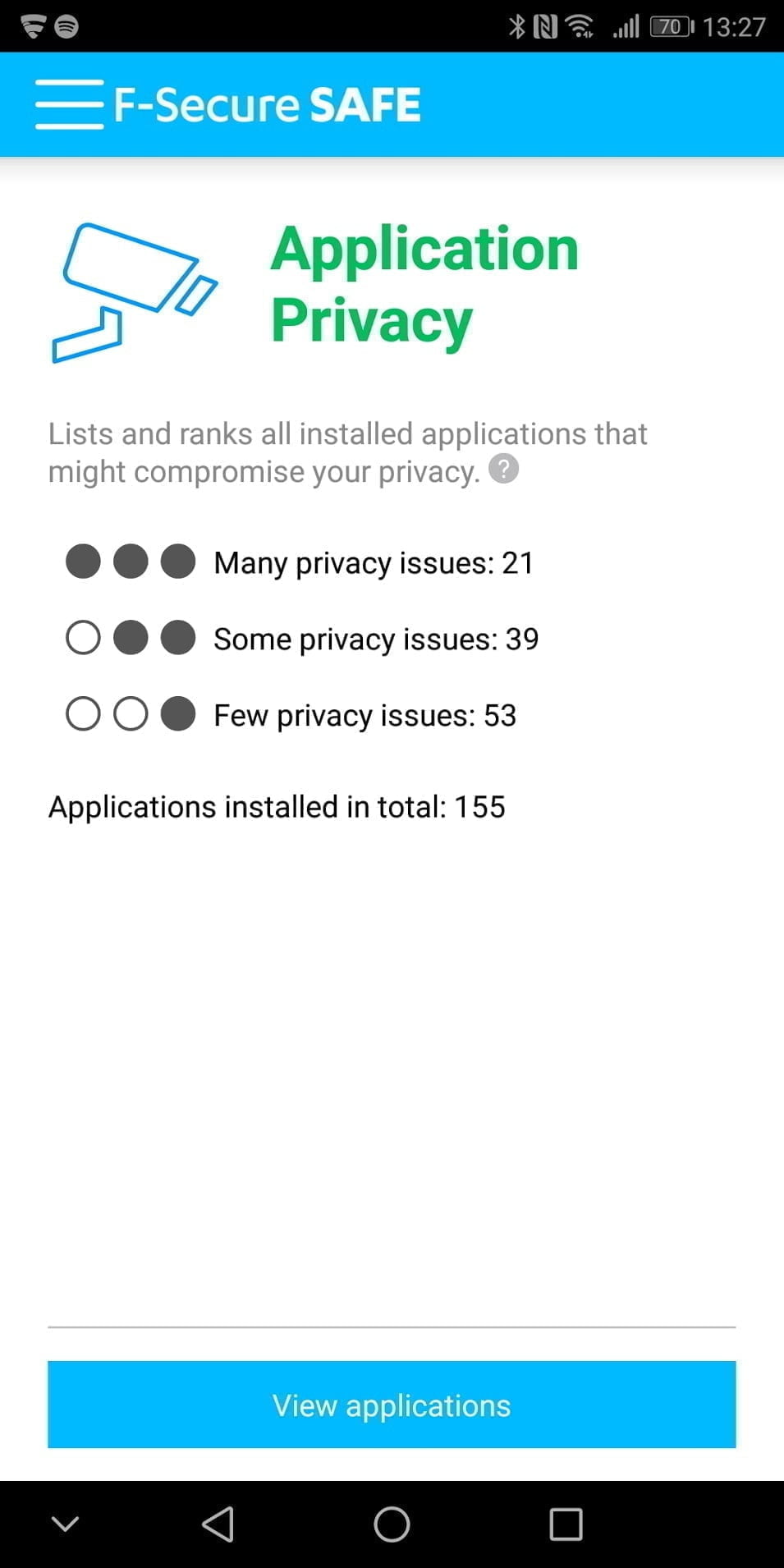Image resolution: width=784 pixels, height=1568 pixels.
Task: Tap Applications installed in total: 155 text
Action: tap(277, 807)
